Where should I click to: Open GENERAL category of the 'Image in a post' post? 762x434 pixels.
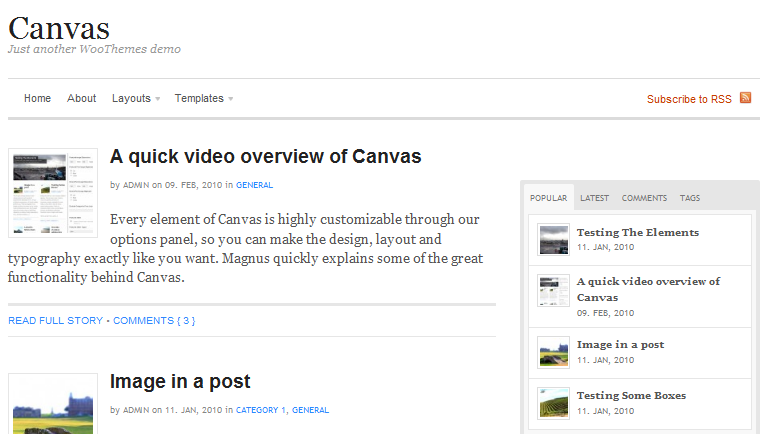click(x=310, y=410)
